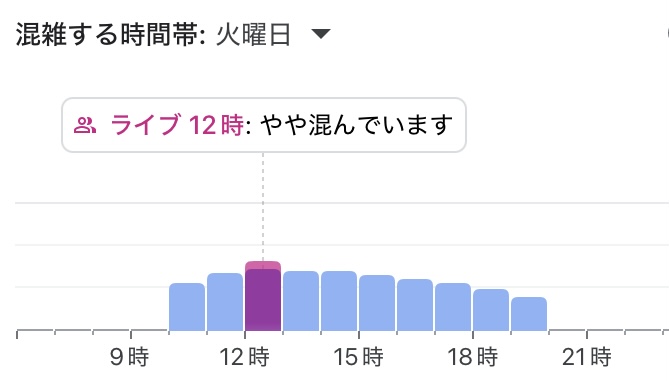
Task: Select the pink live overlay atop 12時 bar
Action: [263, 265]
